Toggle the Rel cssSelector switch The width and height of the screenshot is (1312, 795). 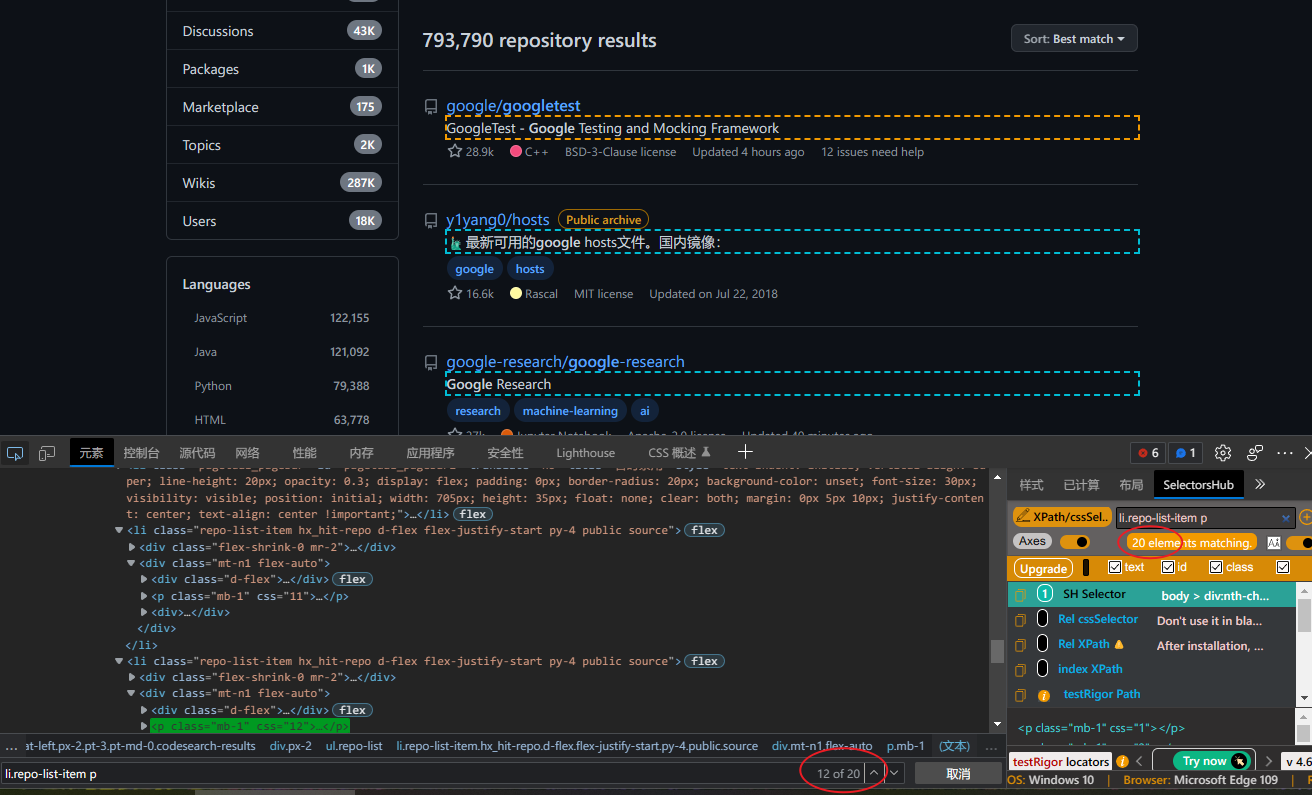[x=1042, y=619]
